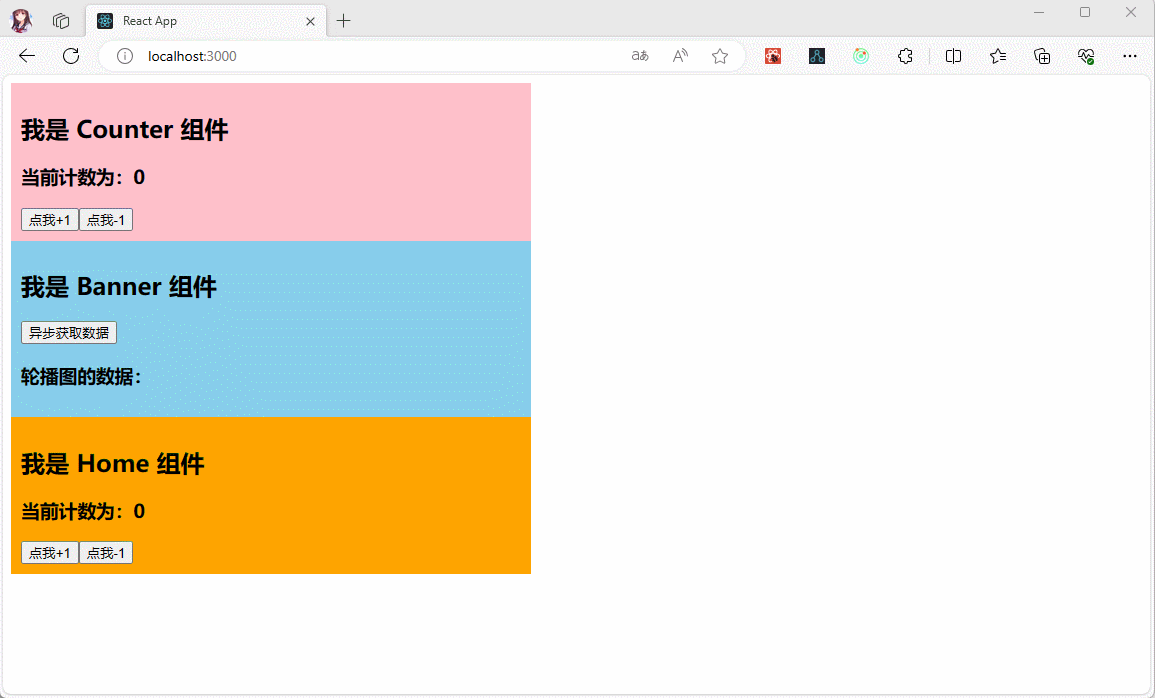Click 点我+1 in the Home component
Image resolution: width=1155 pixels, height=698 pixels.
[x=50, y=553]
